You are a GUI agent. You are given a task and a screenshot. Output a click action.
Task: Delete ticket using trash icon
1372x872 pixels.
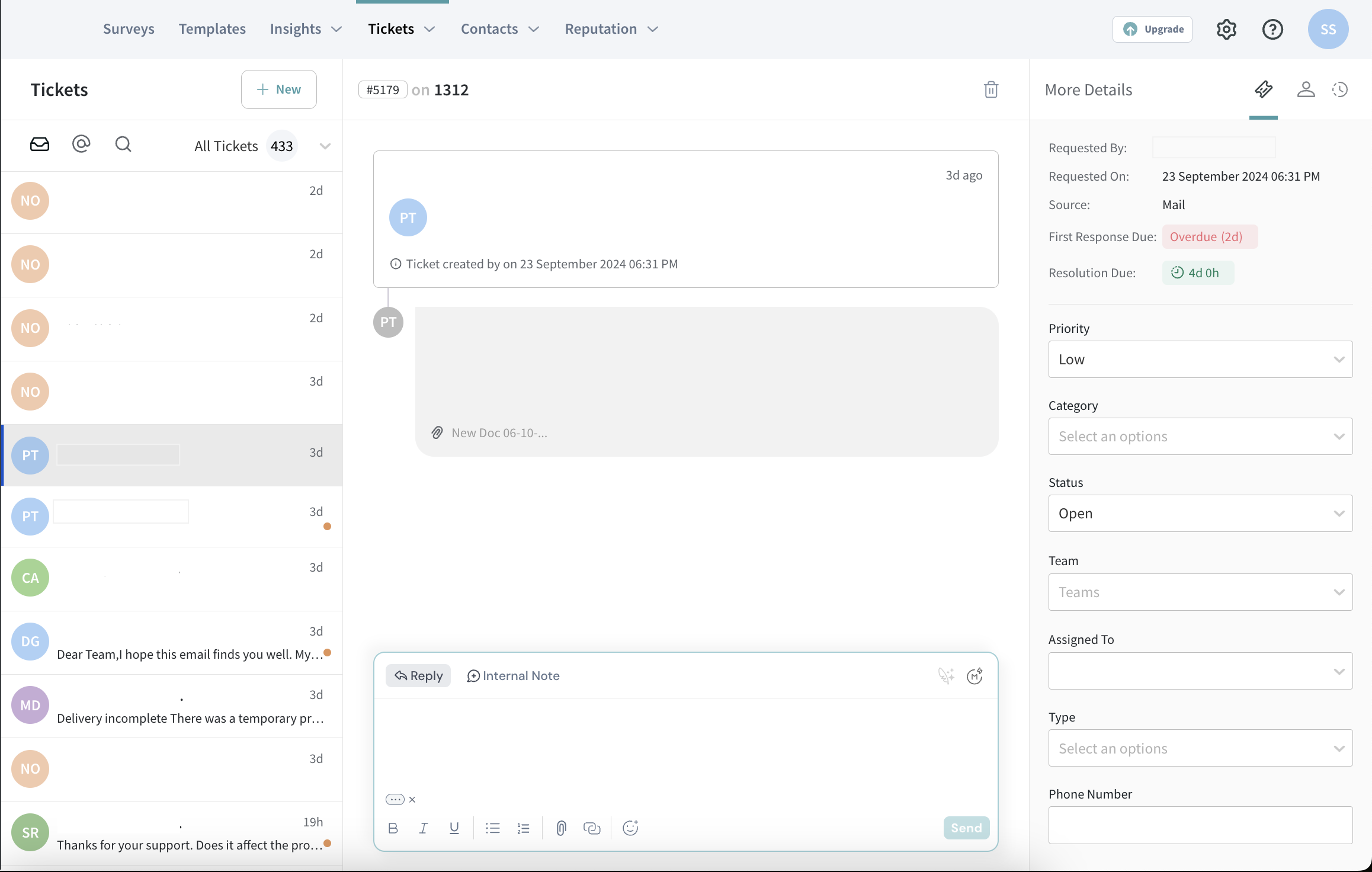tap(990, 89)
